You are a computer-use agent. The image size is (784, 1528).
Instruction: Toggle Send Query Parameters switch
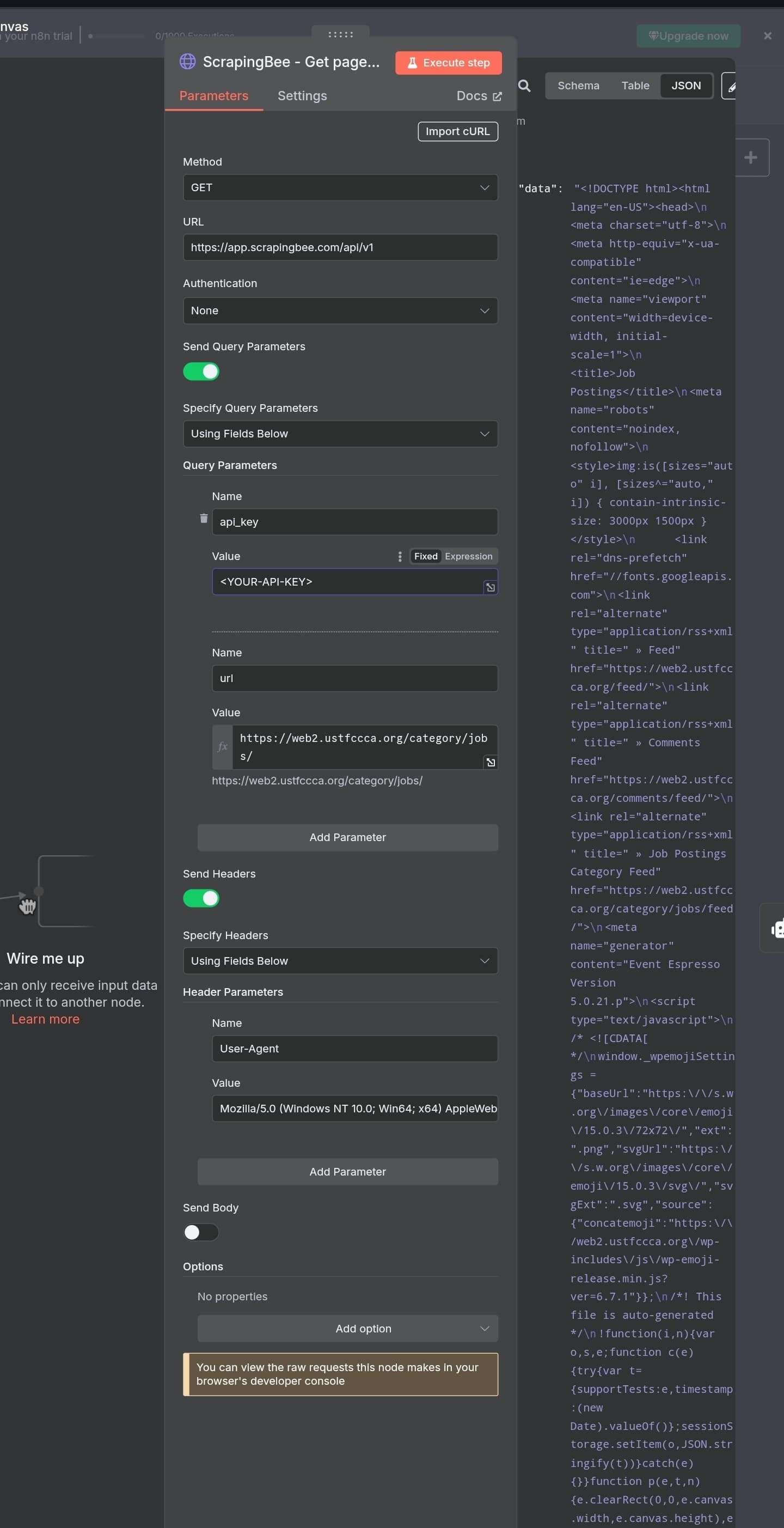(x=201, y=372)
